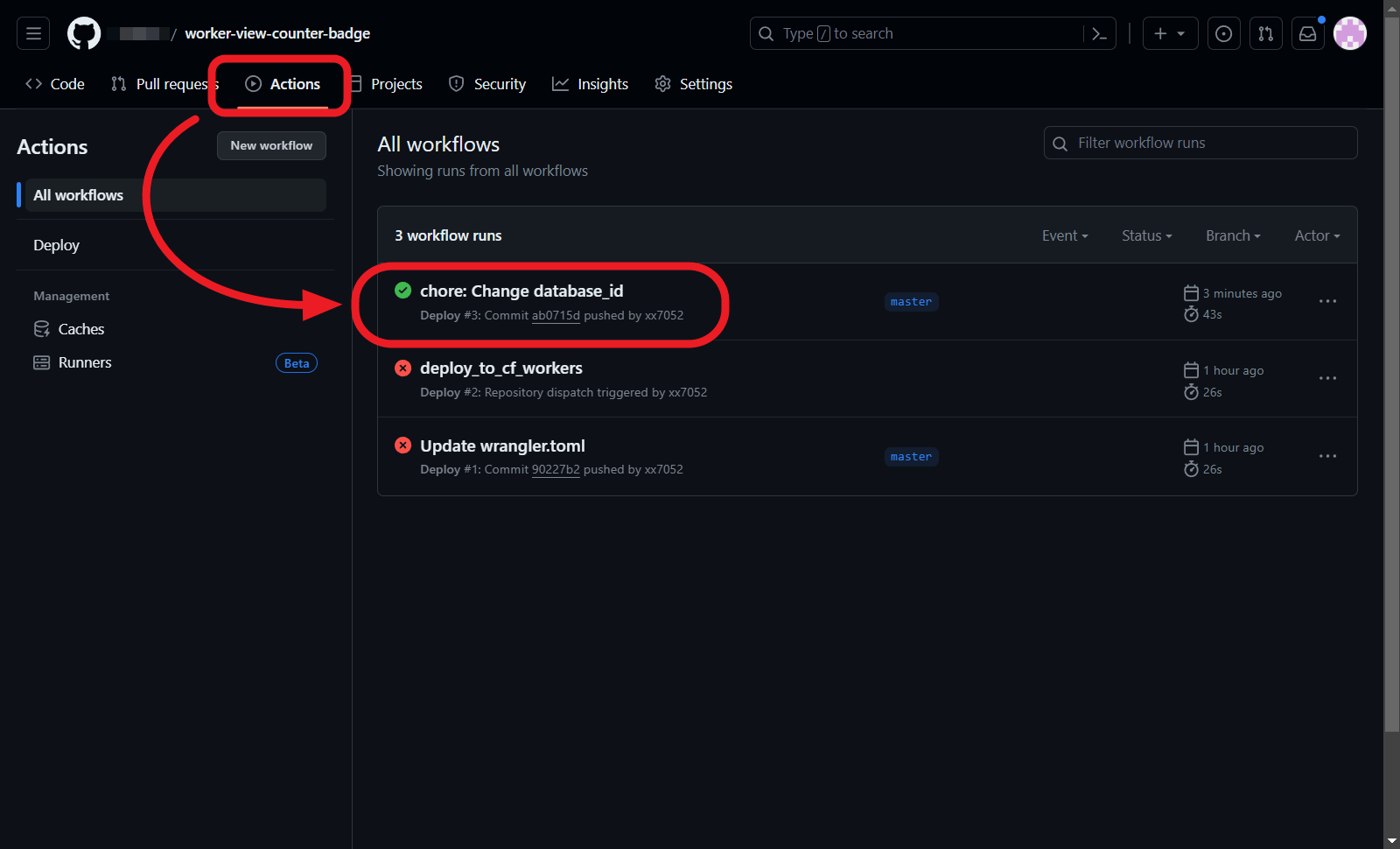
Task: Click the New workflow button
Action: pos(271,145)
